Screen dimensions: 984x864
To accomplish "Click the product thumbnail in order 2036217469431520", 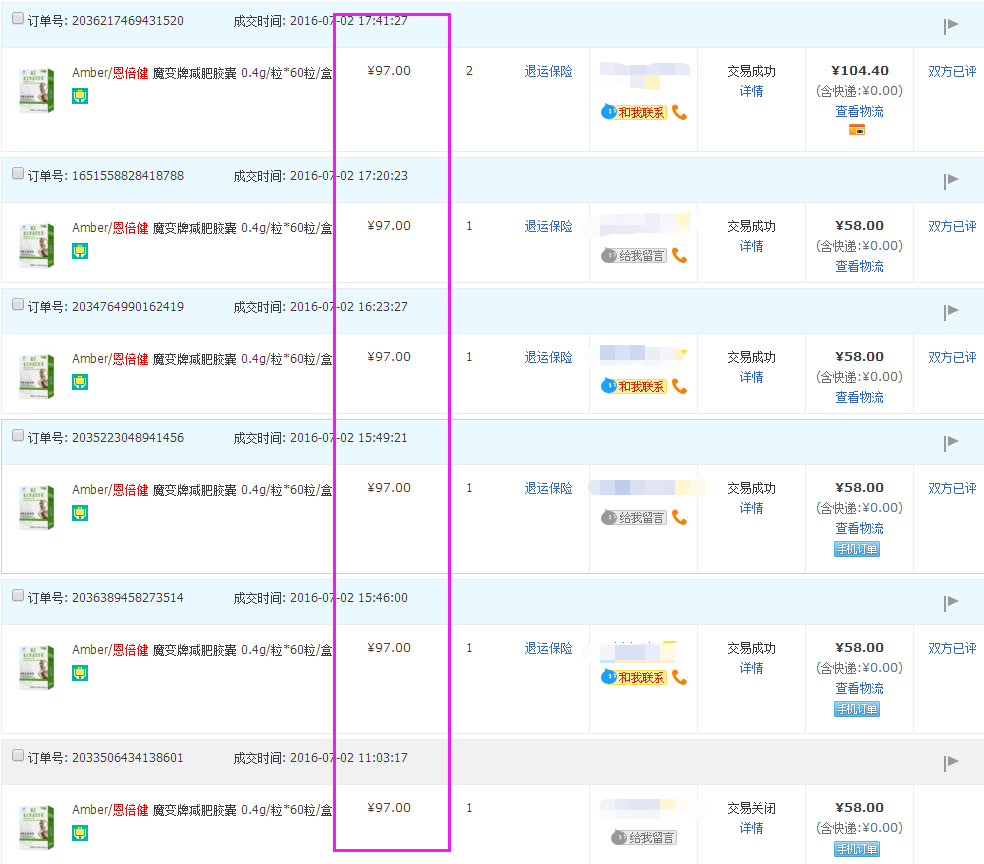I will pyautogui.click(x=37, y=90).
